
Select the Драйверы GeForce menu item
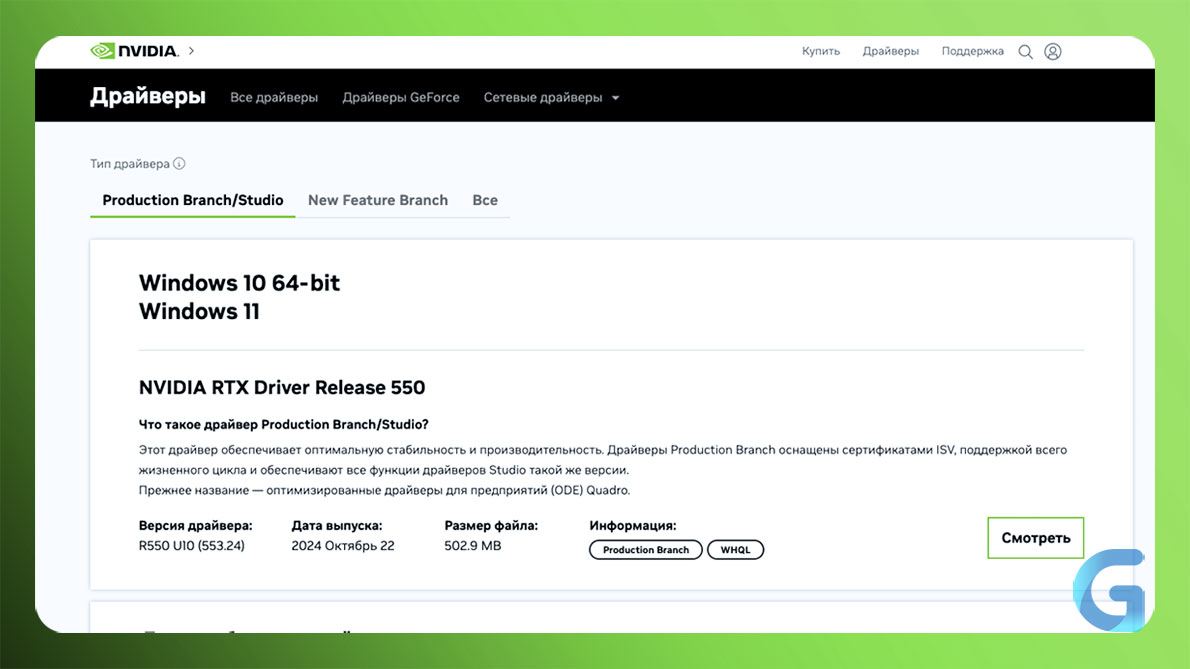(x=401, y=97)
